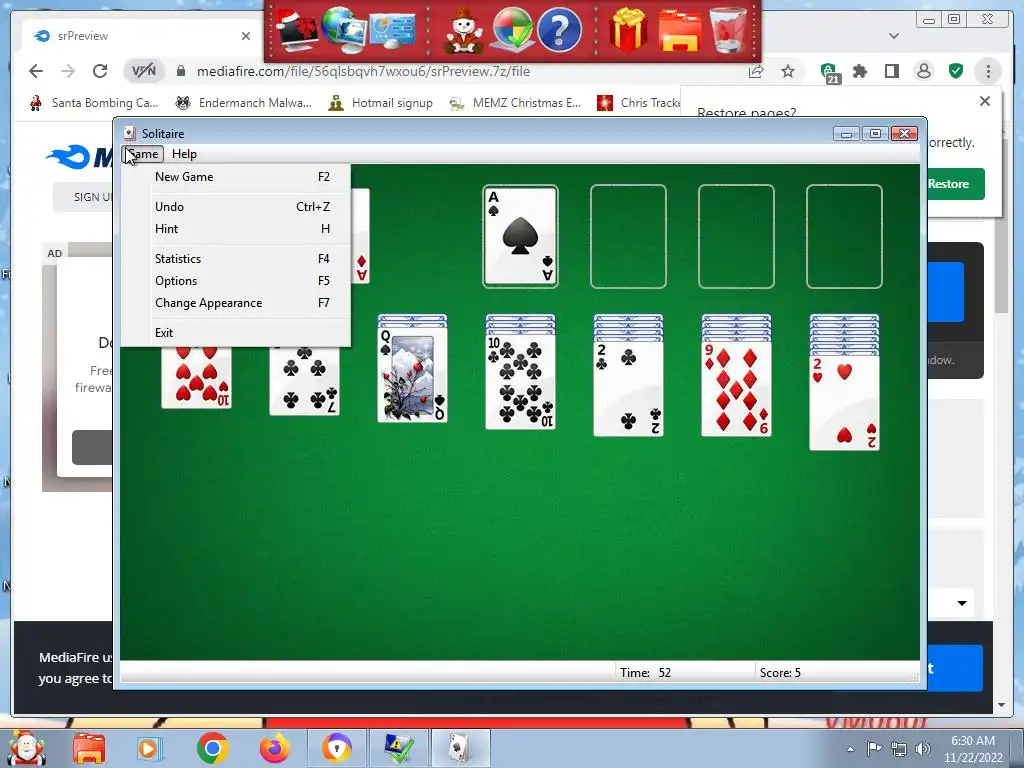Click the ace of spades foundation card
Screen dimensions: 1024x768
pos(520,236)
